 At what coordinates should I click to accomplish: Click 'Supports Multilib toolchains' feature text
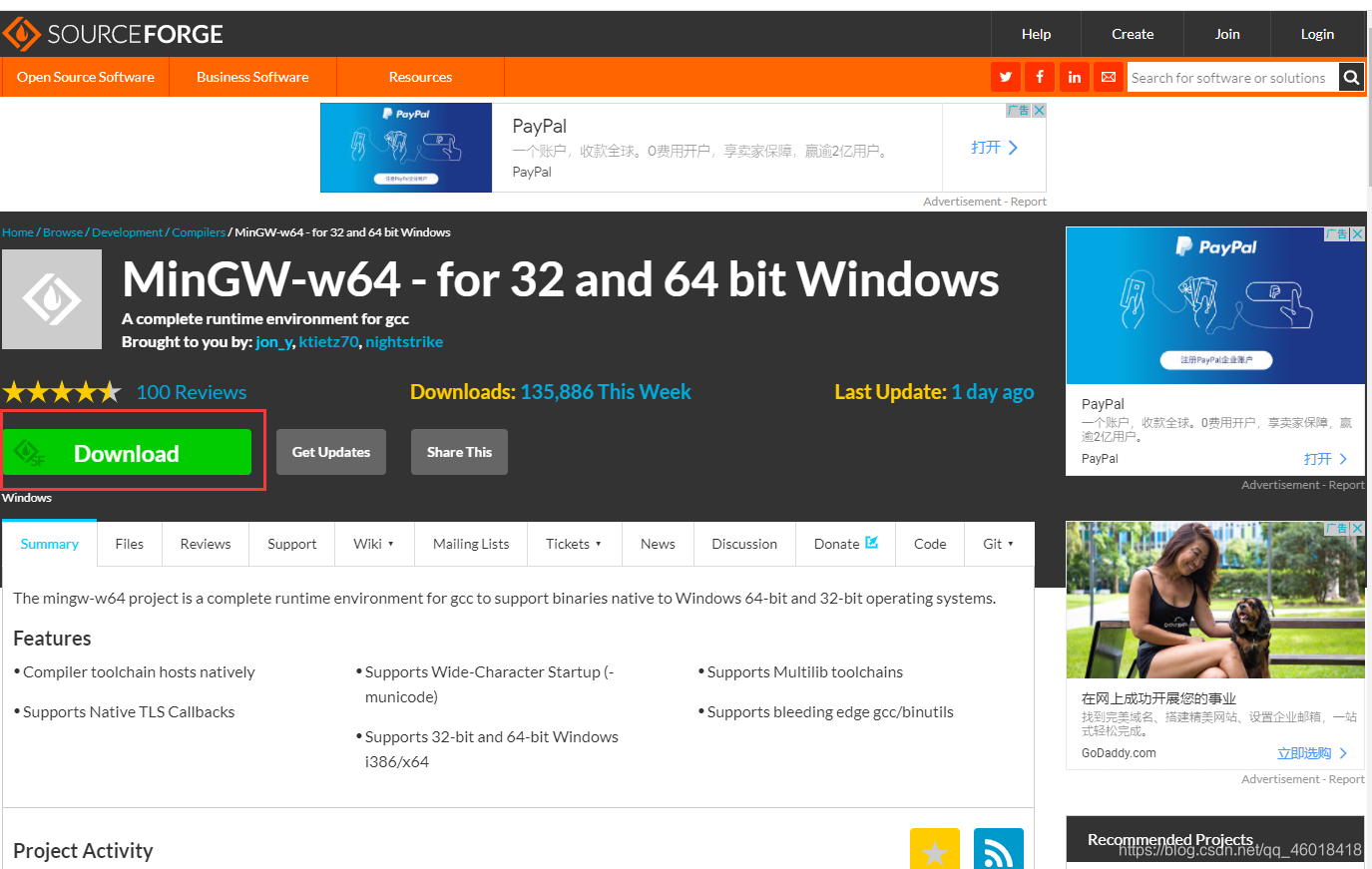(805, 672)
